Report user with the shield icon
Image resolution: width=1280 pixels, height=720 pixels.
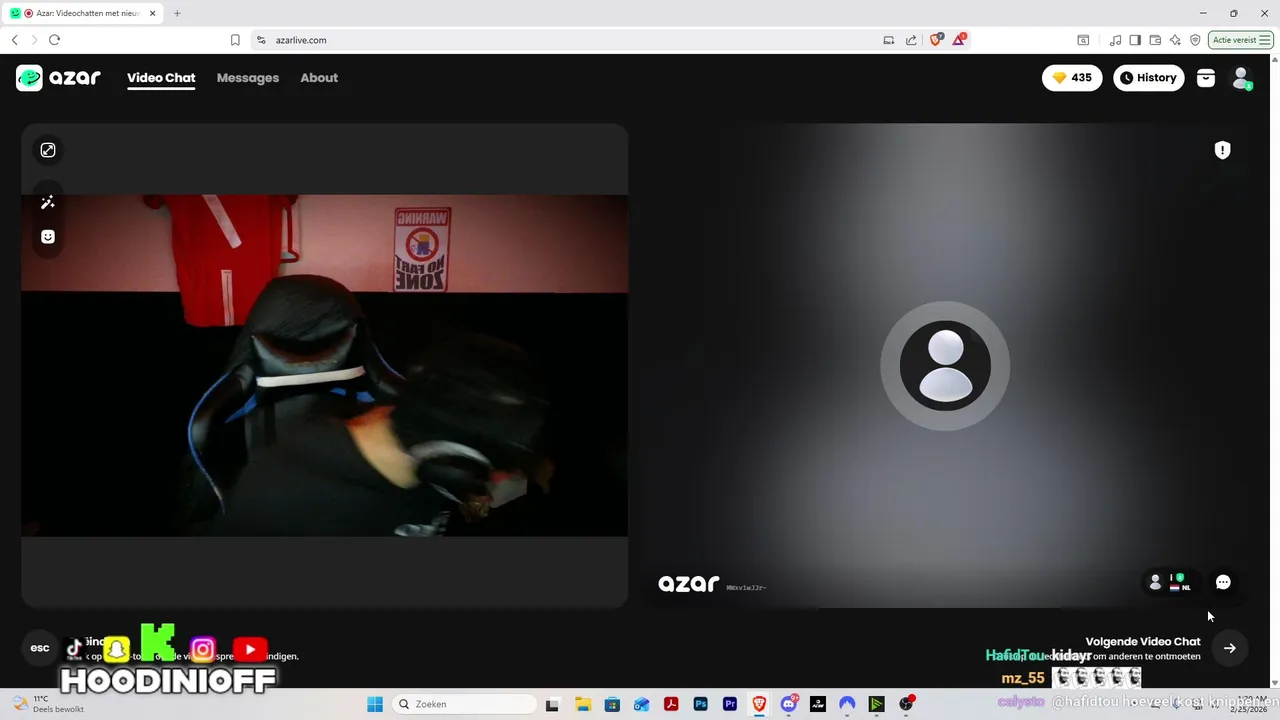[x=1222, y=150]
